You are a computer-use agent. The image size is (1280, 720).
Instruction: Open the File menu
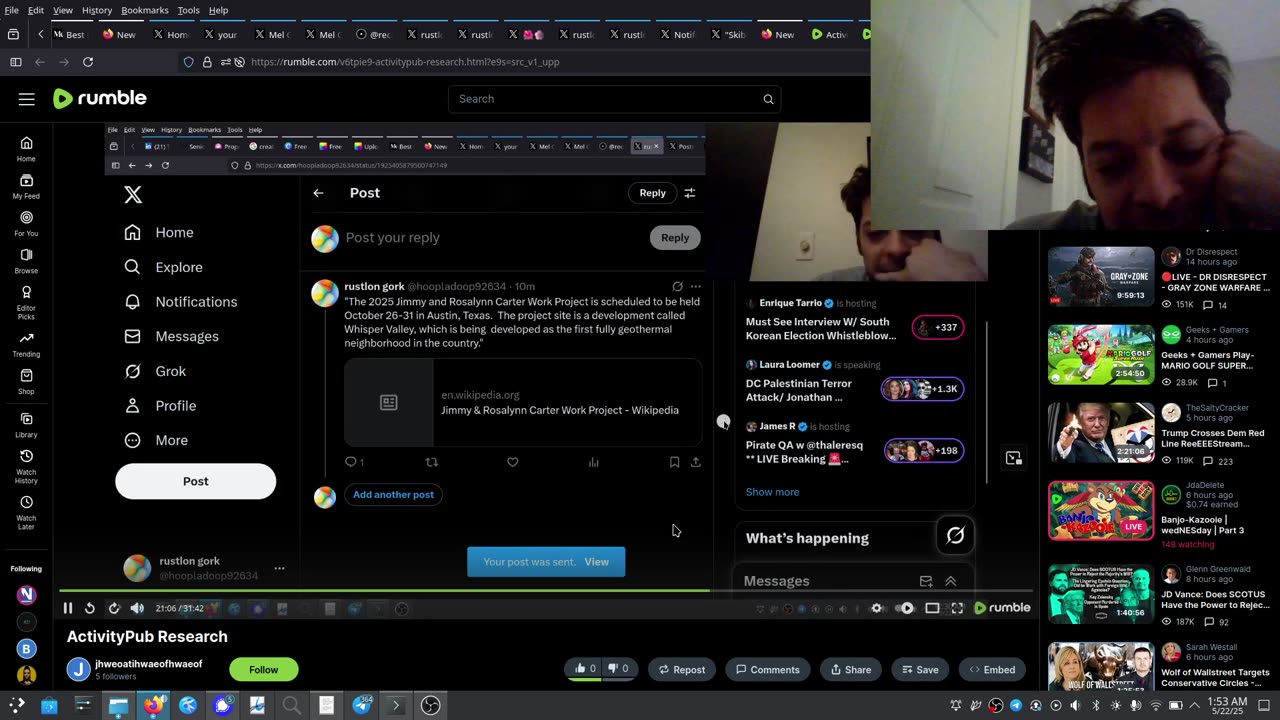tap(12, 10)
